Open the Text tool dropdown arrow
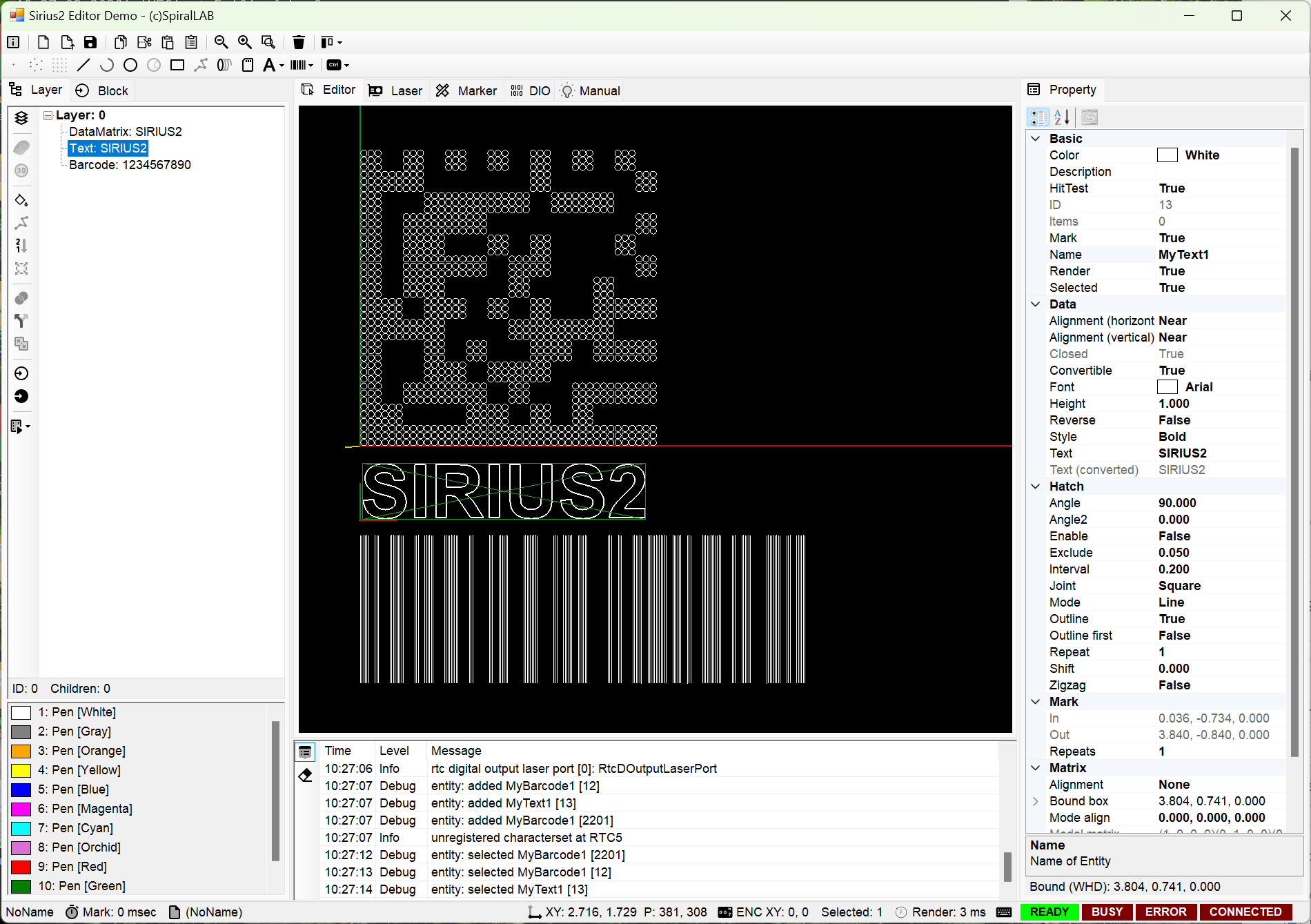Screen dimensions: 1311x924 point(282,66)
